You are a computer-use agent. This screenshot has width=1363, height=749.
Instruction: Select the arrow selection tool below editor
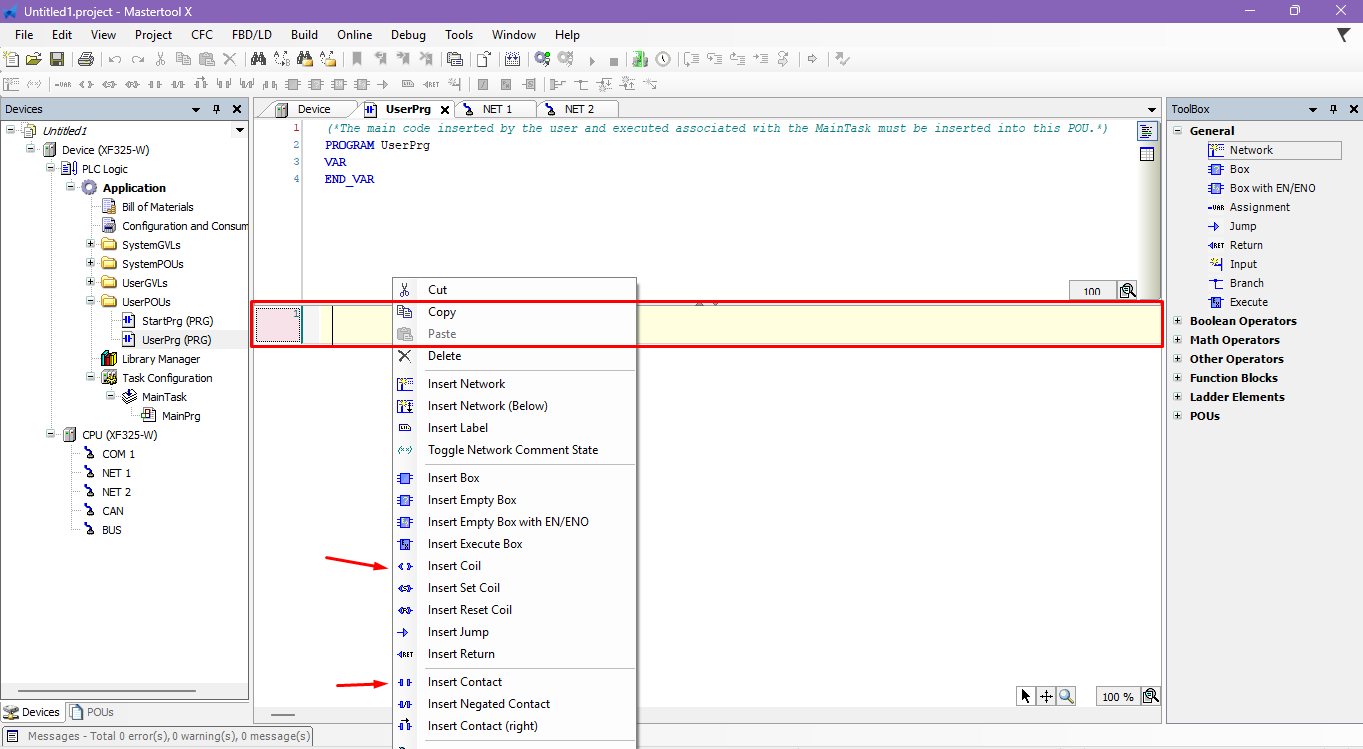(x=1025, y=696)
